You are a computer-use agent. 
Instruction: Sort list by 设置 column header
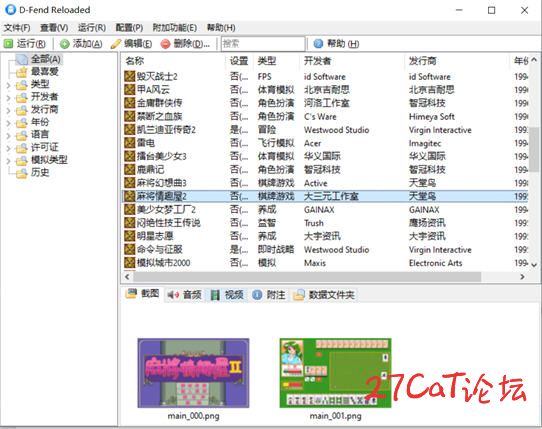tap(239, 61)
